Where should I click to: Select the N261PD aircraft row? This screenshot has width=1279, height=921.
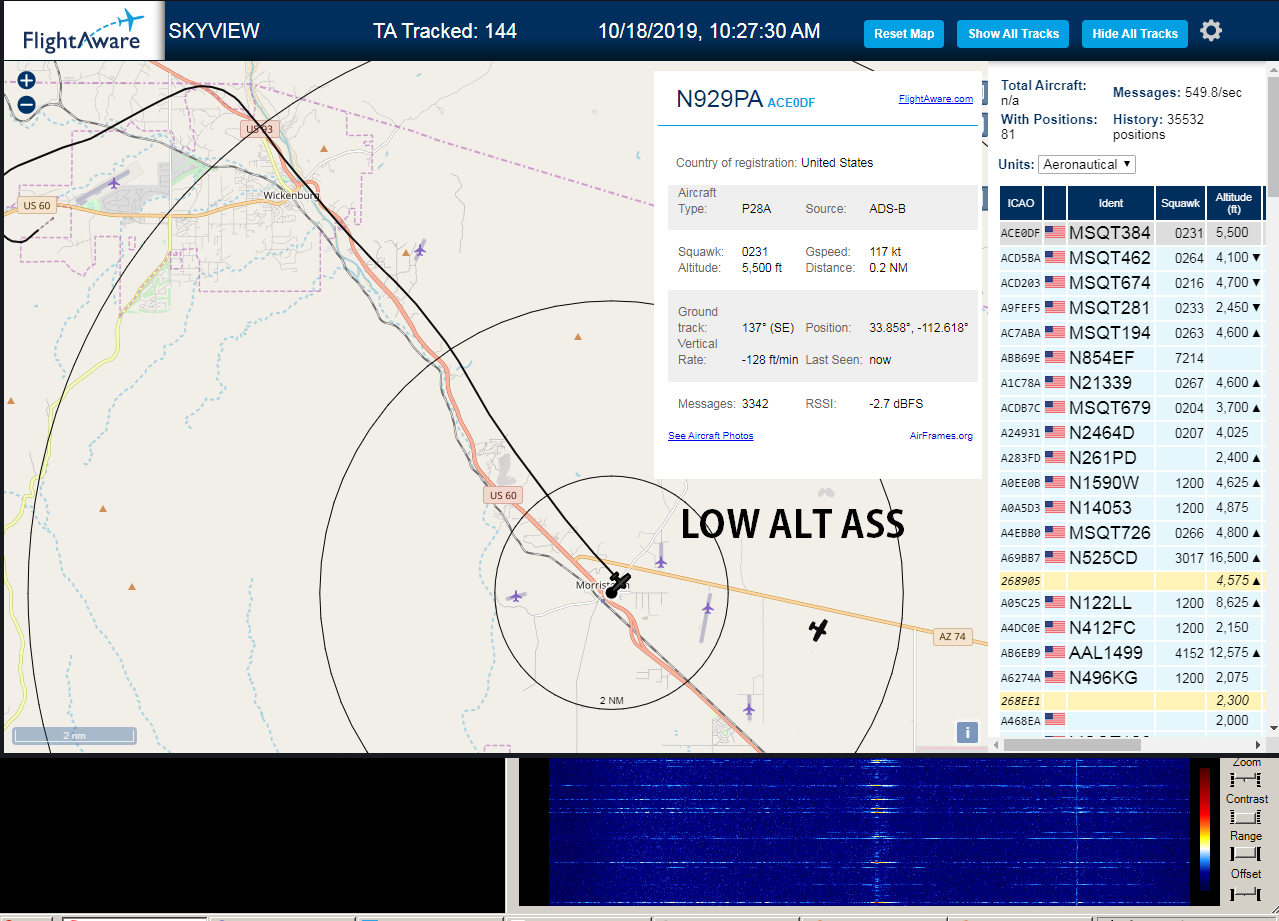click(1131, 458)
